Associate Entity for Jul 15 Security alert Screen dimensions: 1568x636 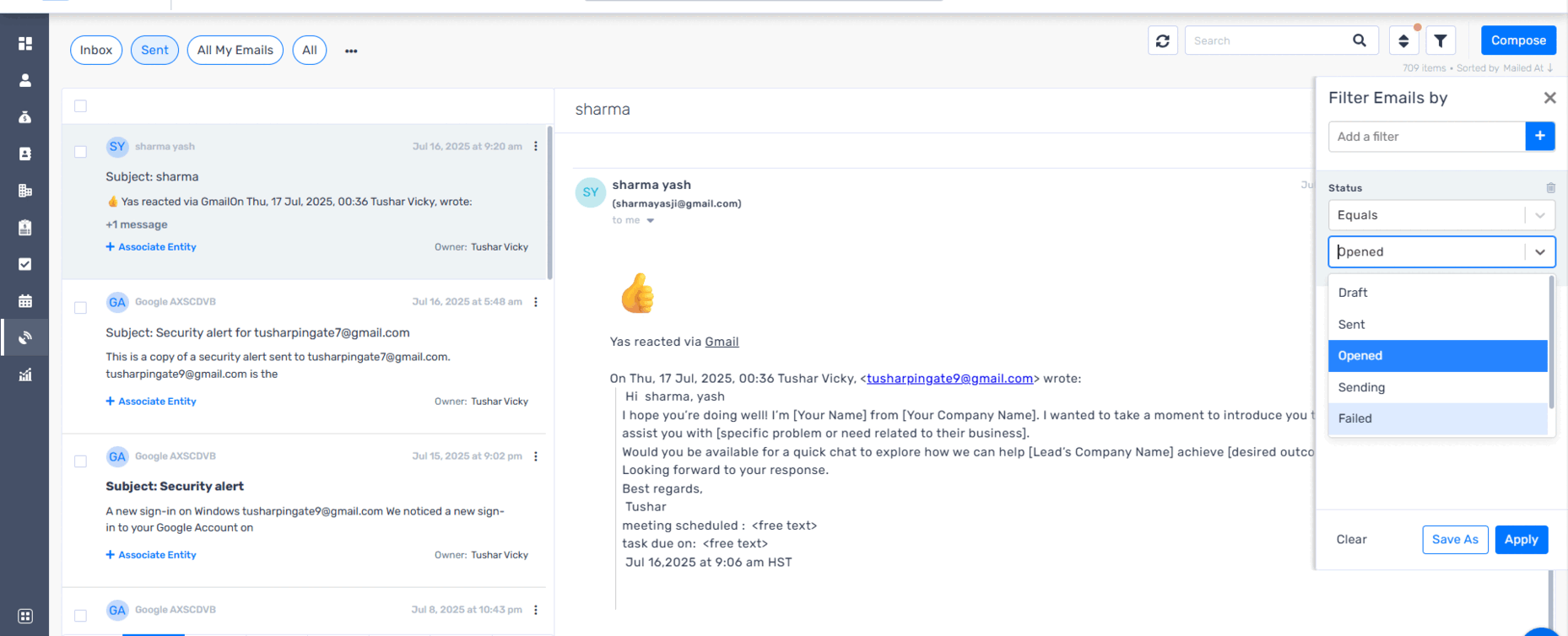(x=151, y=555)
